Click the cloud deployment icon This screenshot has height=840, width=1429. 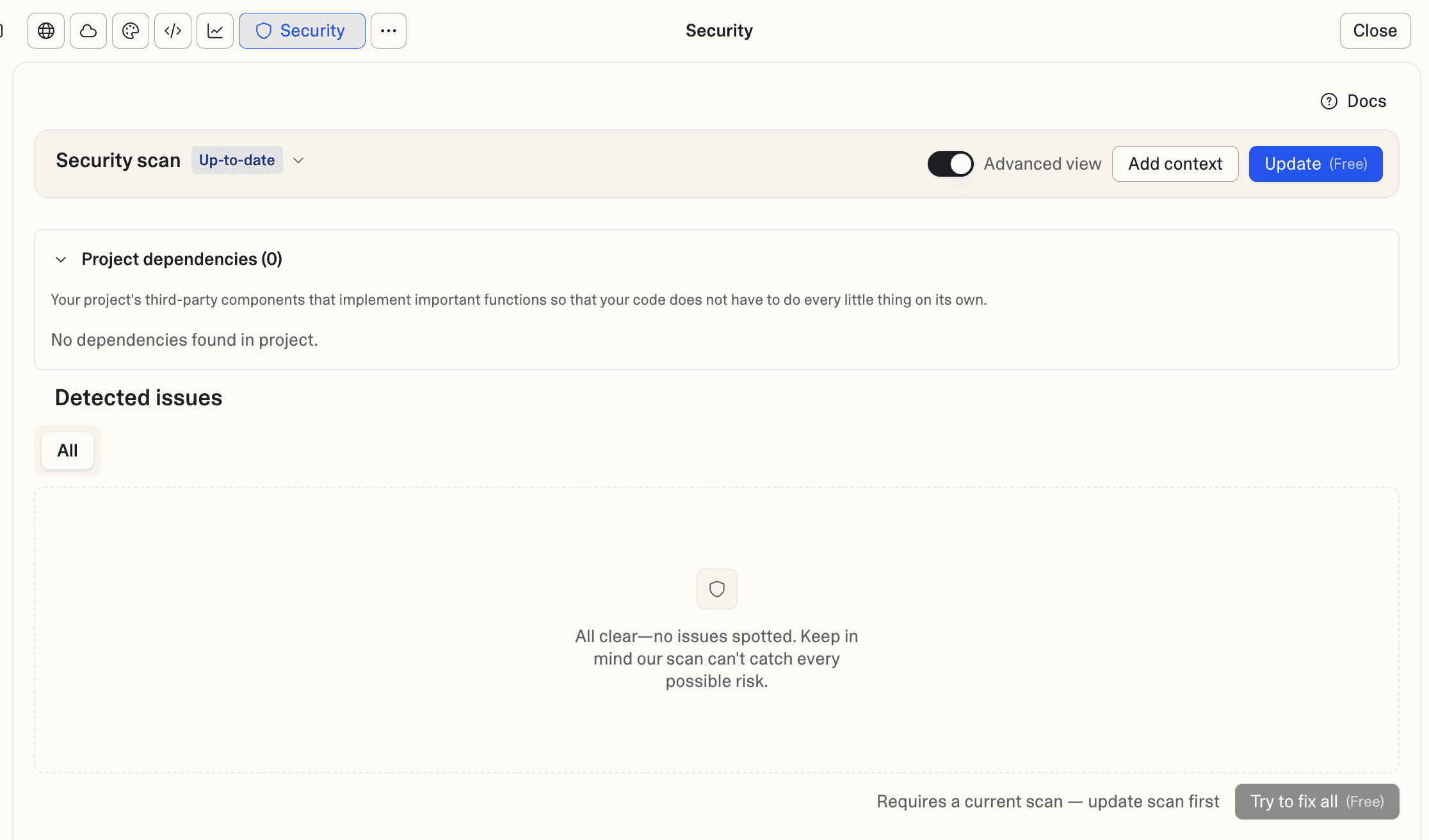[x=88, y=30]
